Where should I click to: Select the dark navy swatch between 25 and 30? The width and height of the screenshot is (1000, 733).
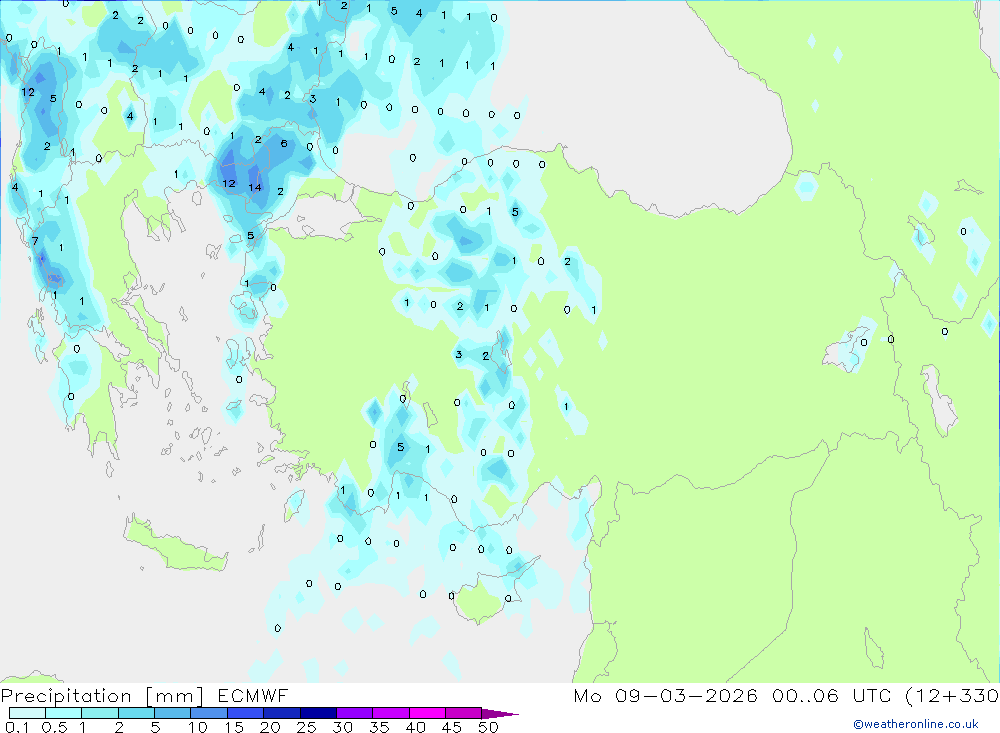(318, 713)
